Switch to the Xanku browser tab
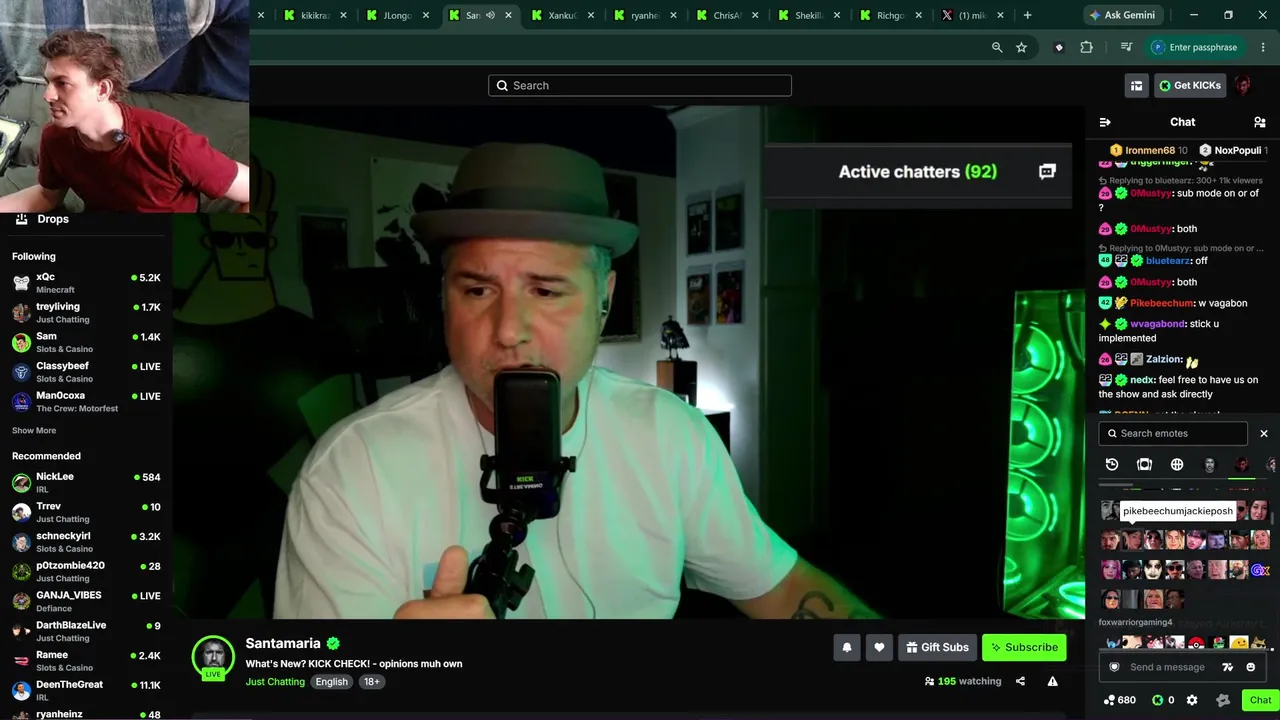The height and width of the screenshot is (720, 1280). pyautogui.click(x=564, y=15)
